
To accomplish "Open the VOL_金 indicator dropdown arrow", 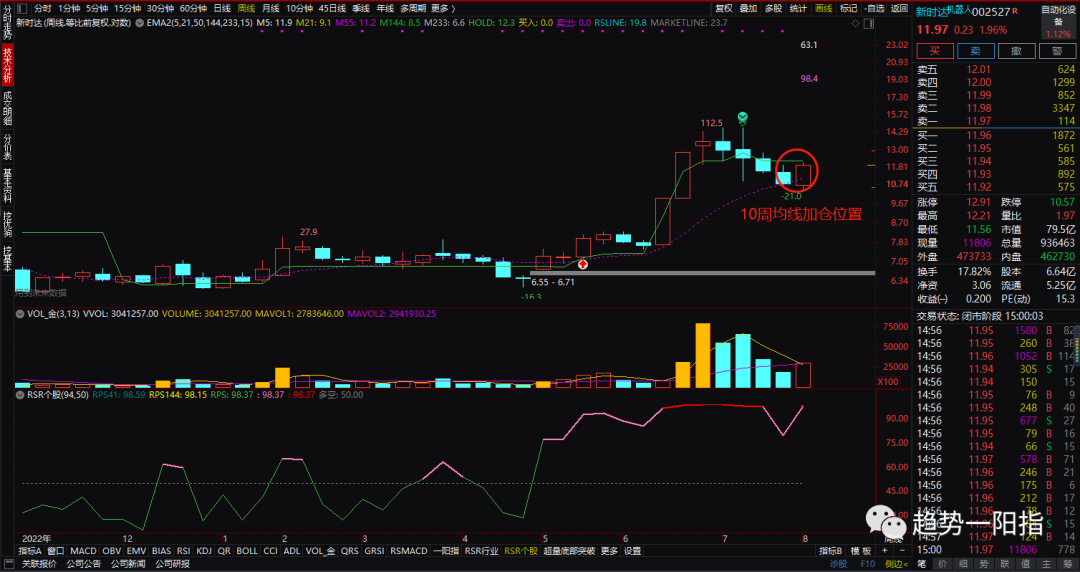I will (x=21, y=314).
